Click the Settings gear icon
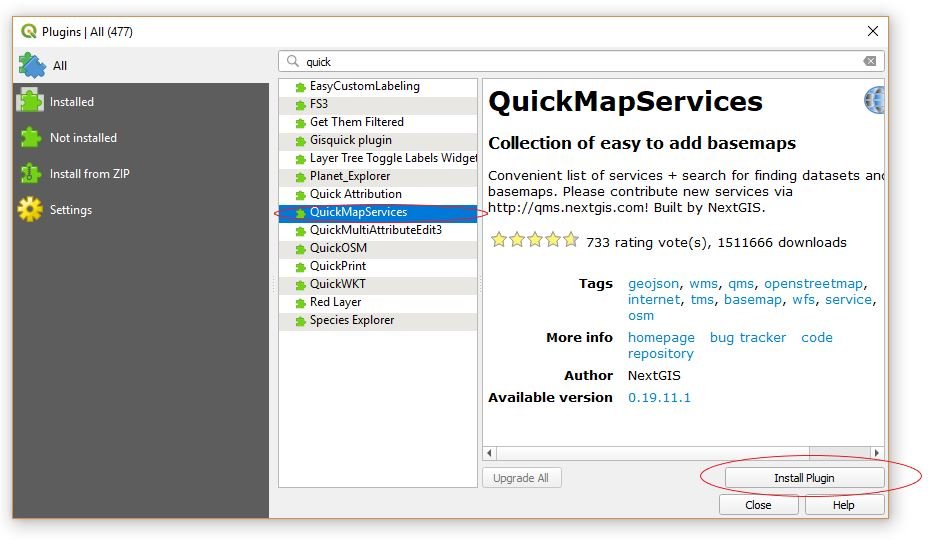 coord(30,209)
